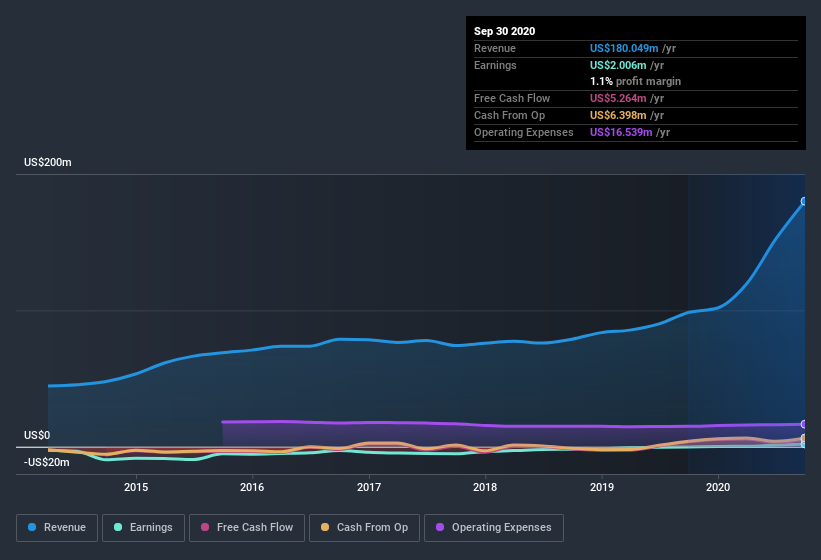The image size is (821, 560).
Task: Click the pink Free Cash Flow dot
Action: coord(205,527)
